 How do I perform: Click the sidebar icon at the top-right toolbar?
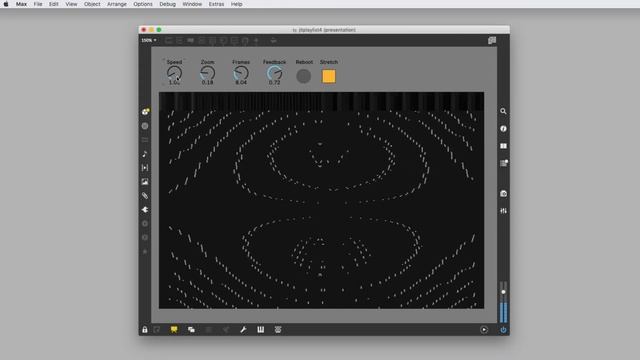tap(492, 40)
